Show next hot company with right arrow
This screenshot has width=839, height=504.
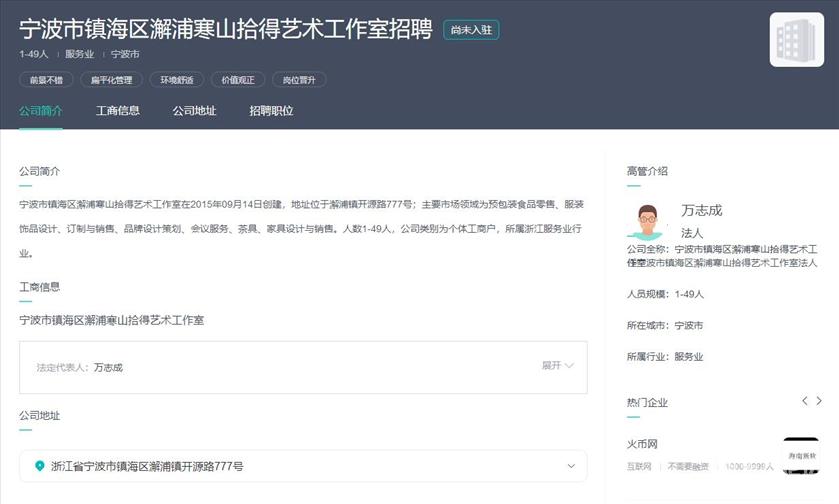(x=819, y=401)
